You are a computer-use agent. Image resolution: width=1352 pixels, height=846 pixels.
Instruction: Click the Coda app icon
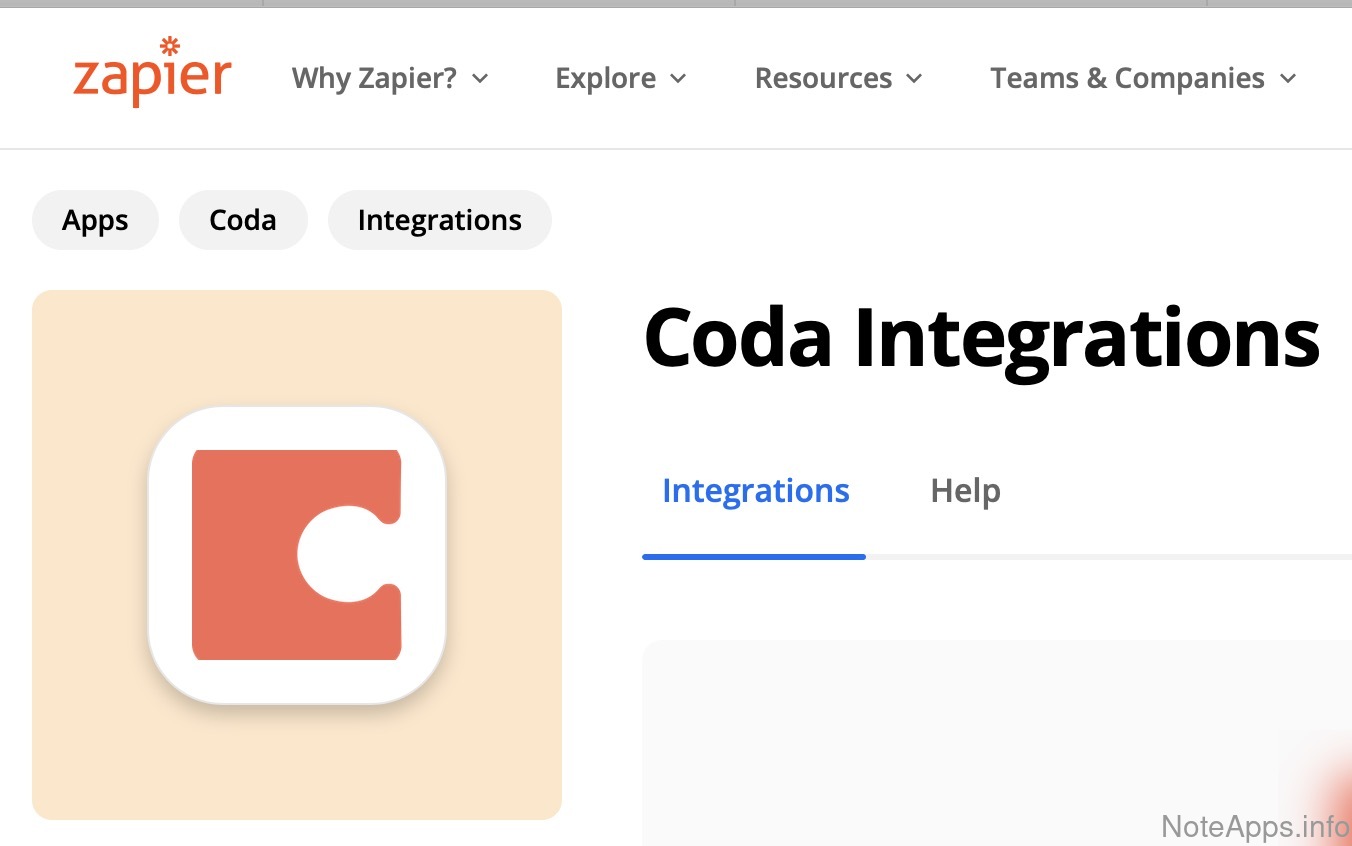click(x=297, y=555)
